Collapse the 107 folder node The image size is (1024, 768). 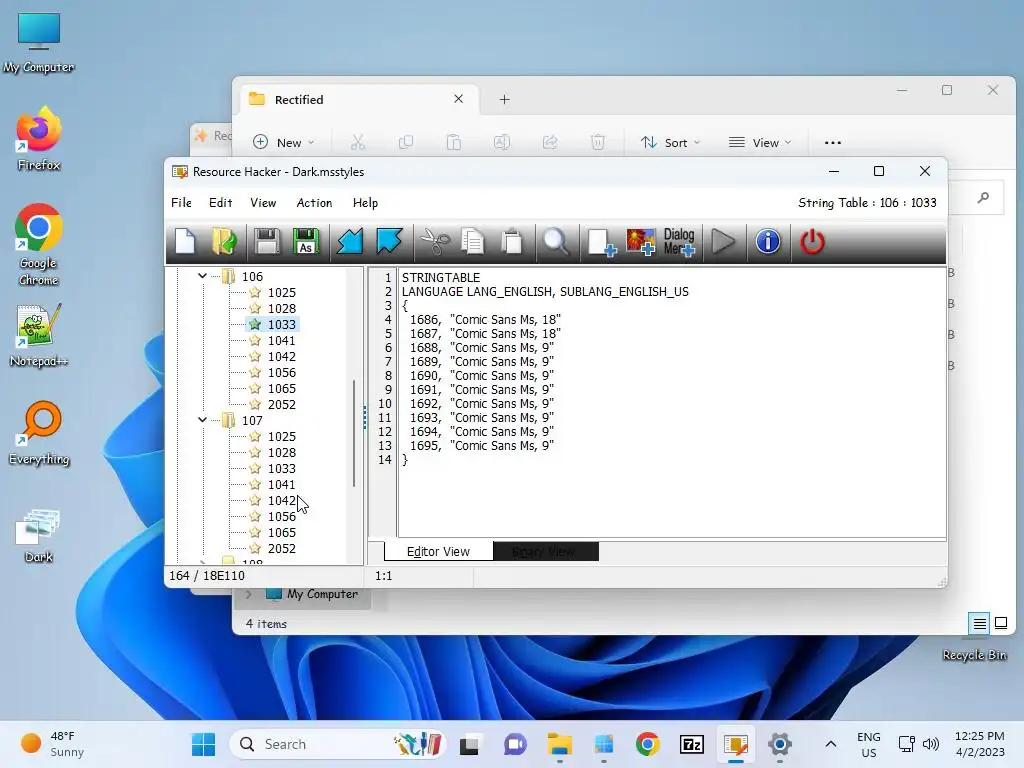coord(202,420)
